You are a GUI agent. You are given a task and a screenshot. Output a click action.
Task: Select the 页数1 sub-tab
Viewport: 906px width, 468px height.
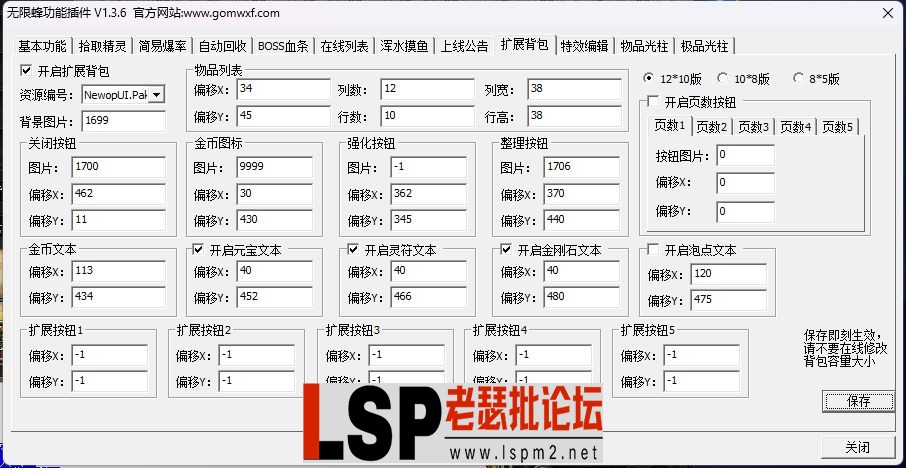pos(670,125)
